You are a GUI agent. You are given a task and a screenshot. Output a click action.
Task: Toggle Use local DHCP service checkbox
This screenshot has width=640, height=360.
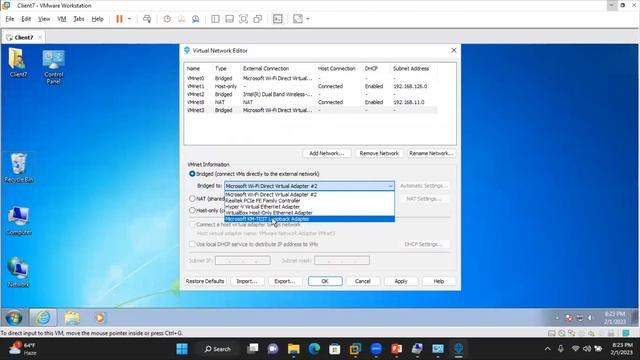point(192,244)
